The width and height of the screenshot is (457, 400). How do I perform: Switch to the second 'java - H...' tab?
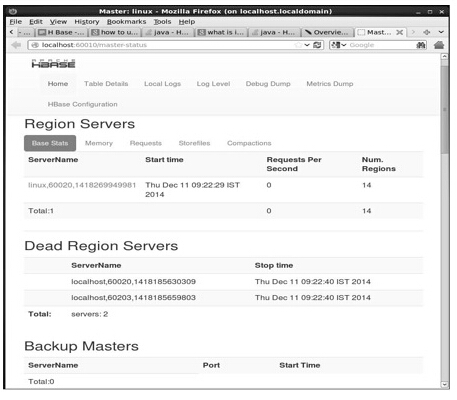(x=274, y=32)
